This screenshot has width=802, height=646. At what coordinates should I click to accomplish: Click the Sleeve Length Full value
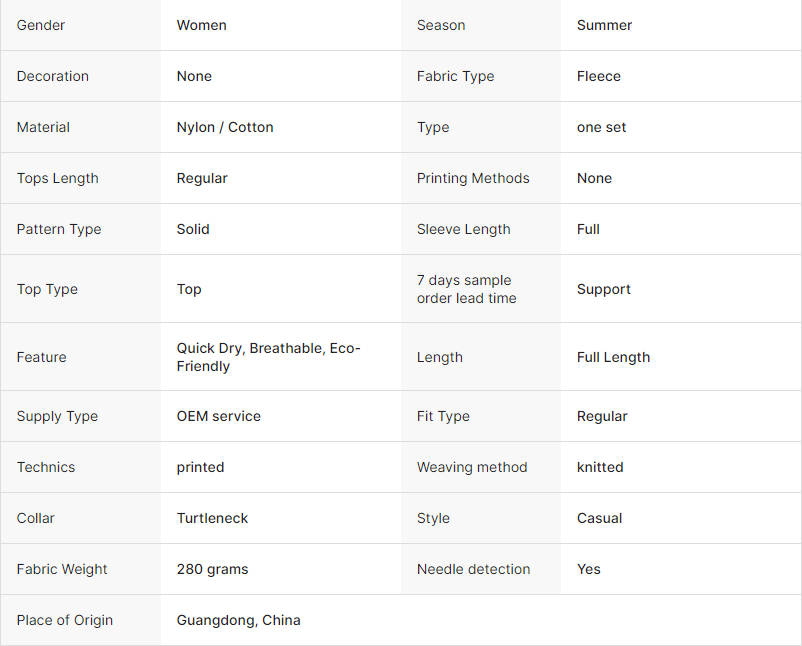pyautogui.click(x=588, y=229)
